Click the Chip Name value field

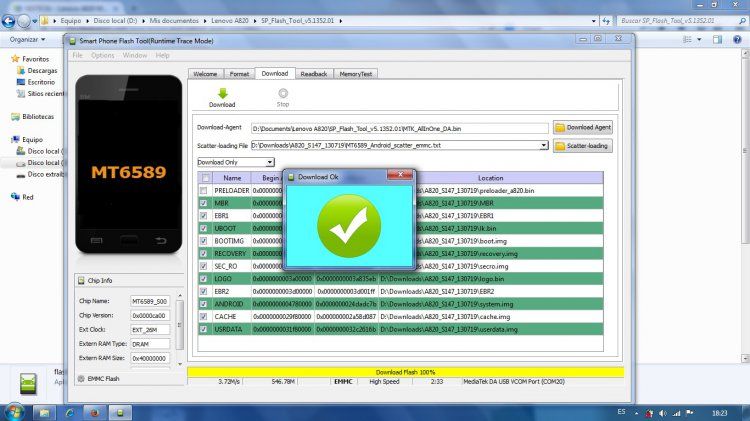(x=150, y=301)
